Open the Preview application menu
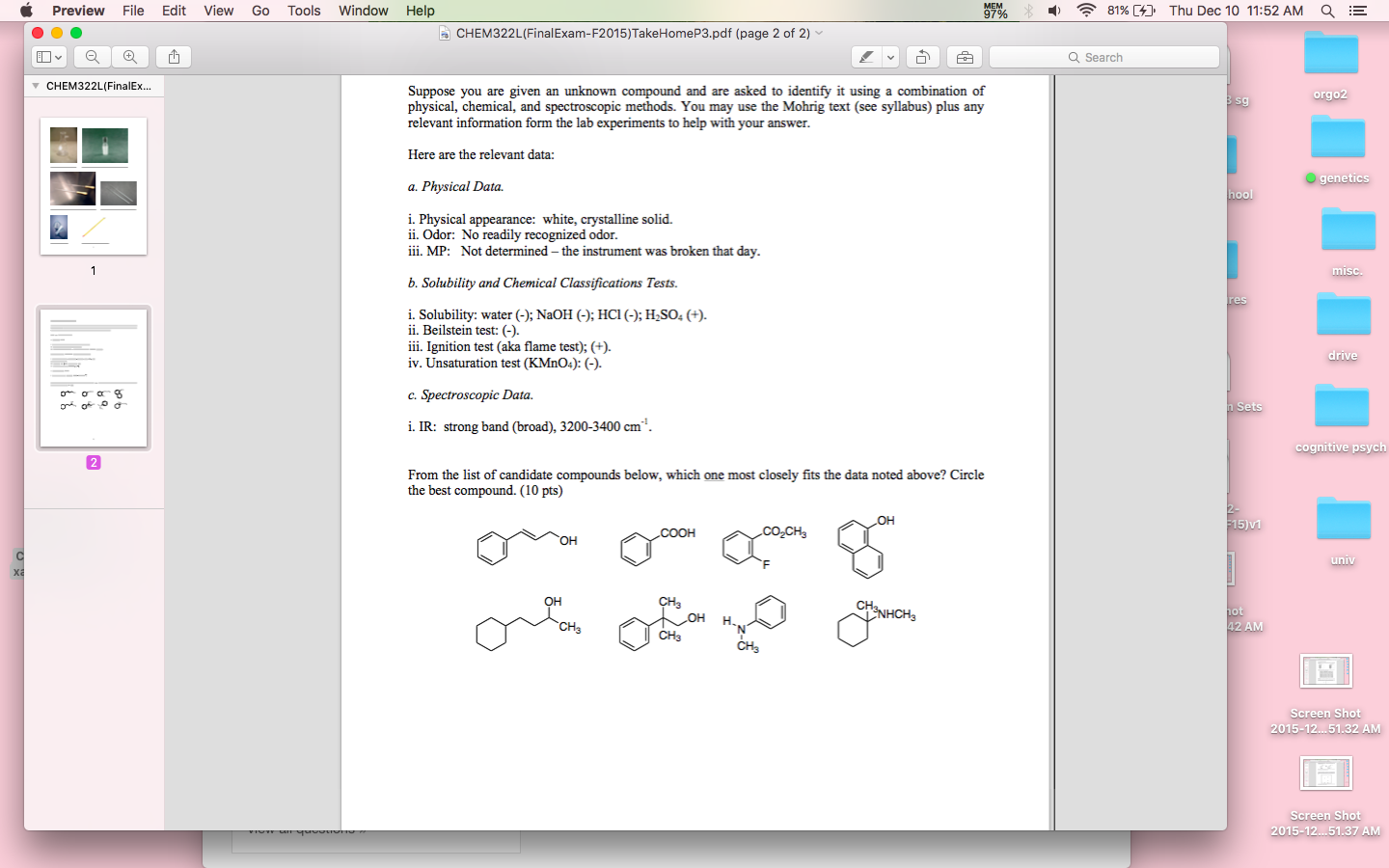The image size is (1389, 868). click(78, 11)
